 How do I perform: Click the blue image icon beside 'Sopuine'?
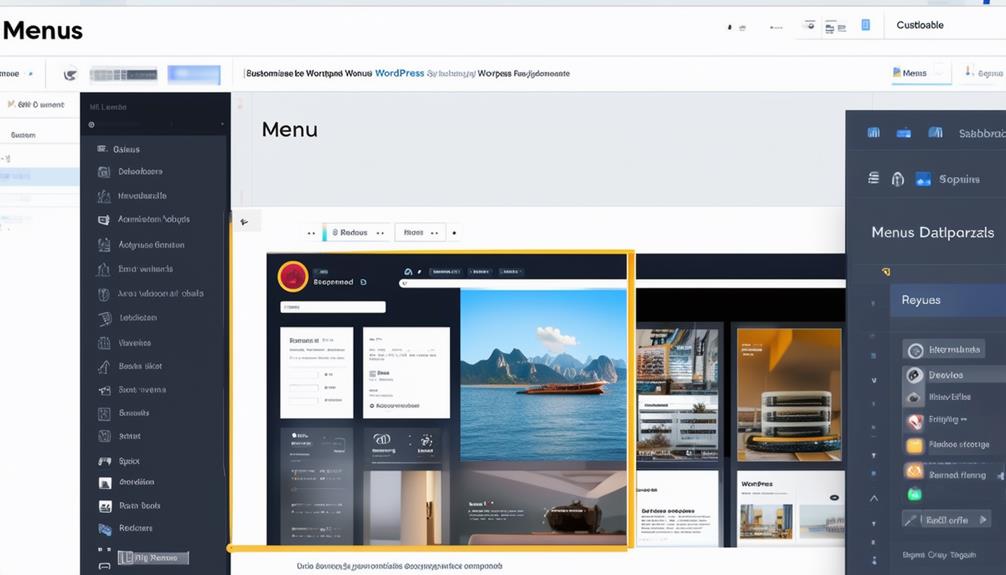pos(923,179)
